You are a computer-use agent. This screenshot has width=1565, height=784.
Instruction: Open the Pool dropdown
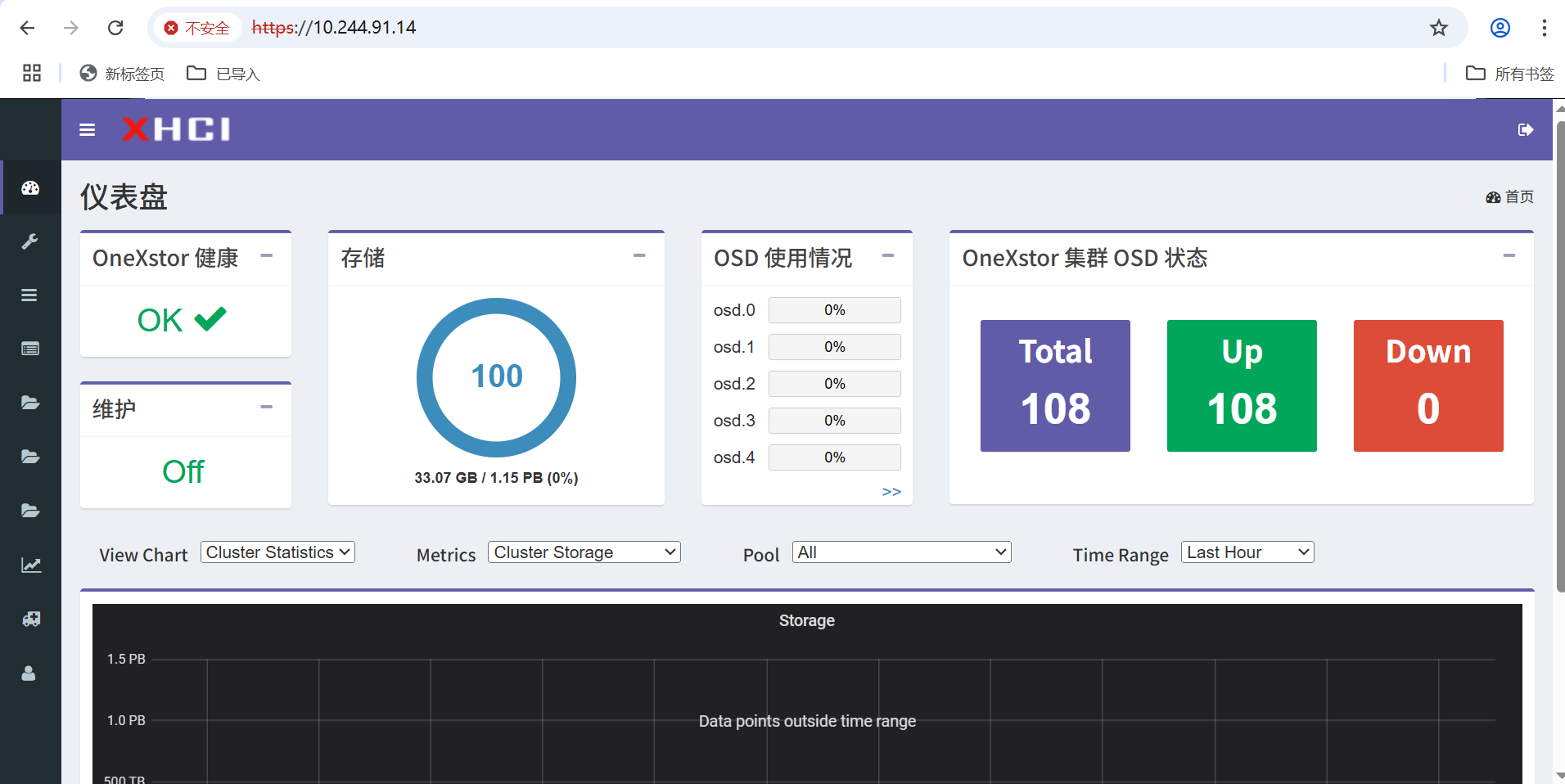(901, 552)
